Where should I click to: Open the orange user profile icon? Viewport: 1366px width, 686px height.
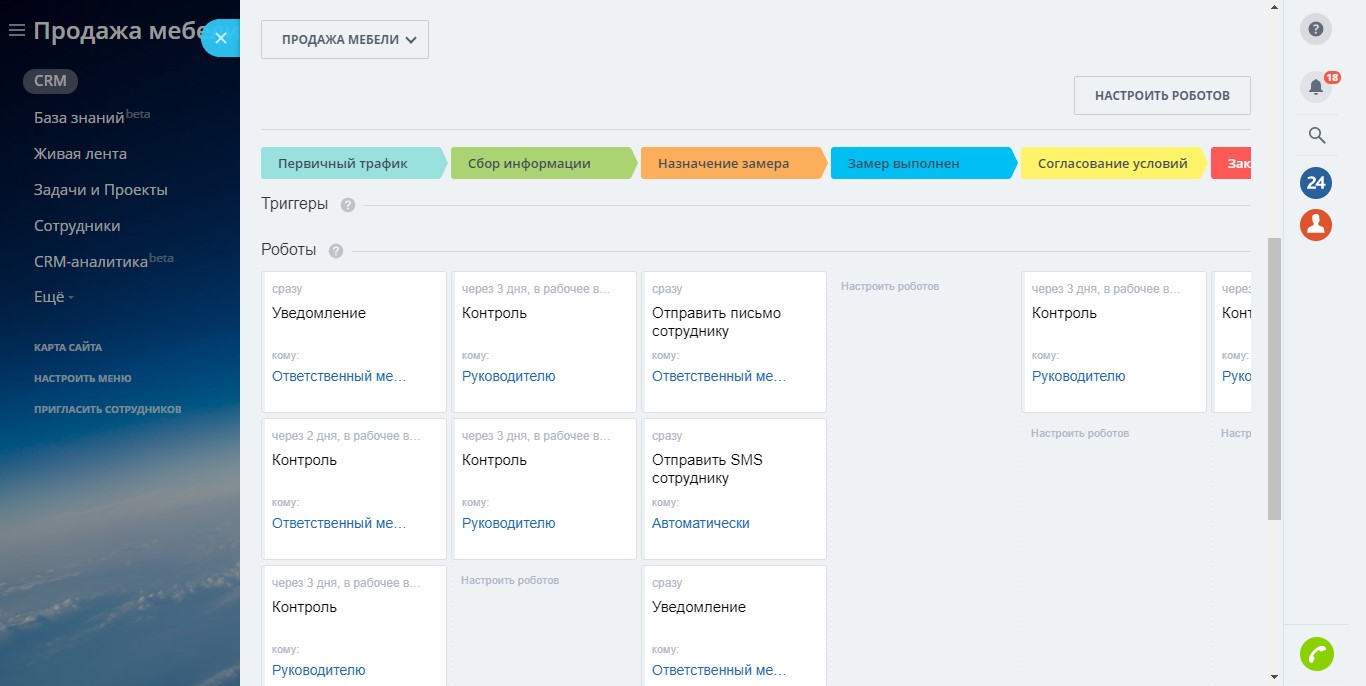click(1316, 224)
